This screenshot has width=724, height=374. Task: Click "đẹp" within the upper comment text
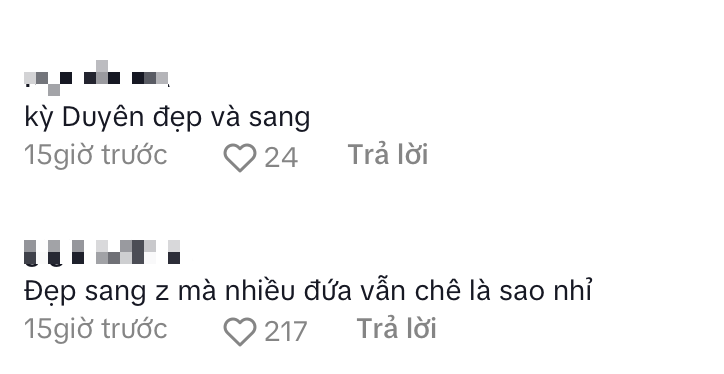tap(177, 118)
